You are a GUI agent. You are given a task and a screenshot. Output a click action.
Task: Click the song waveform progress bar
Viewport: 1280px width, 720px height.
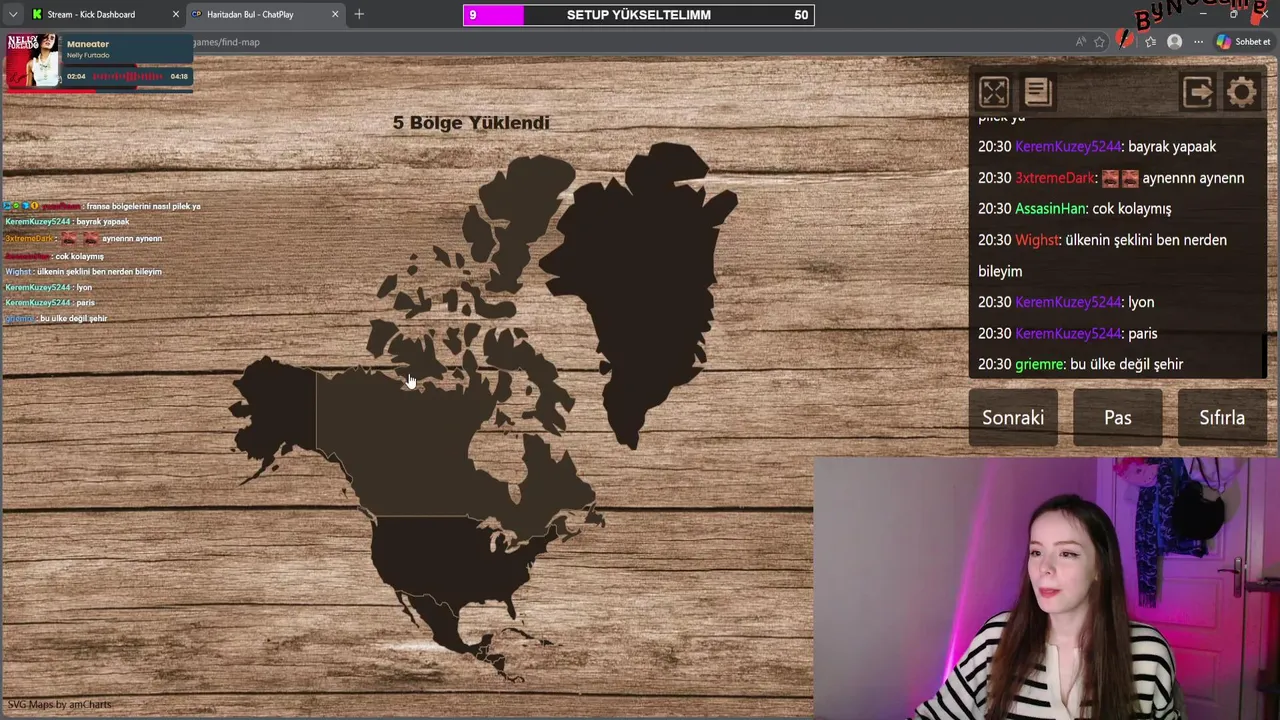(x=128, y=76)
